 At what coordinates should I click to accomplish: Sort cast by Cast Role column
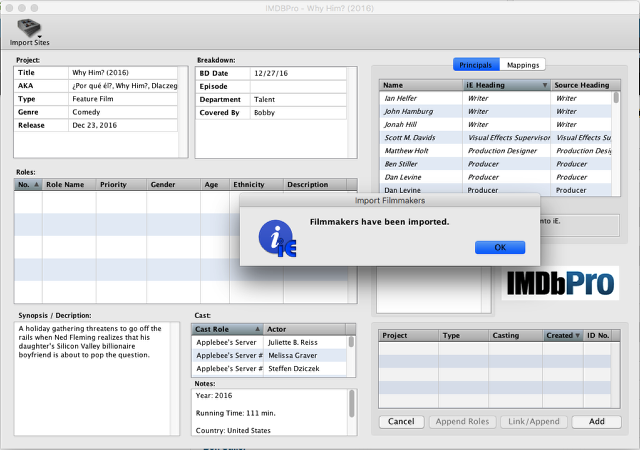(227, 329)
